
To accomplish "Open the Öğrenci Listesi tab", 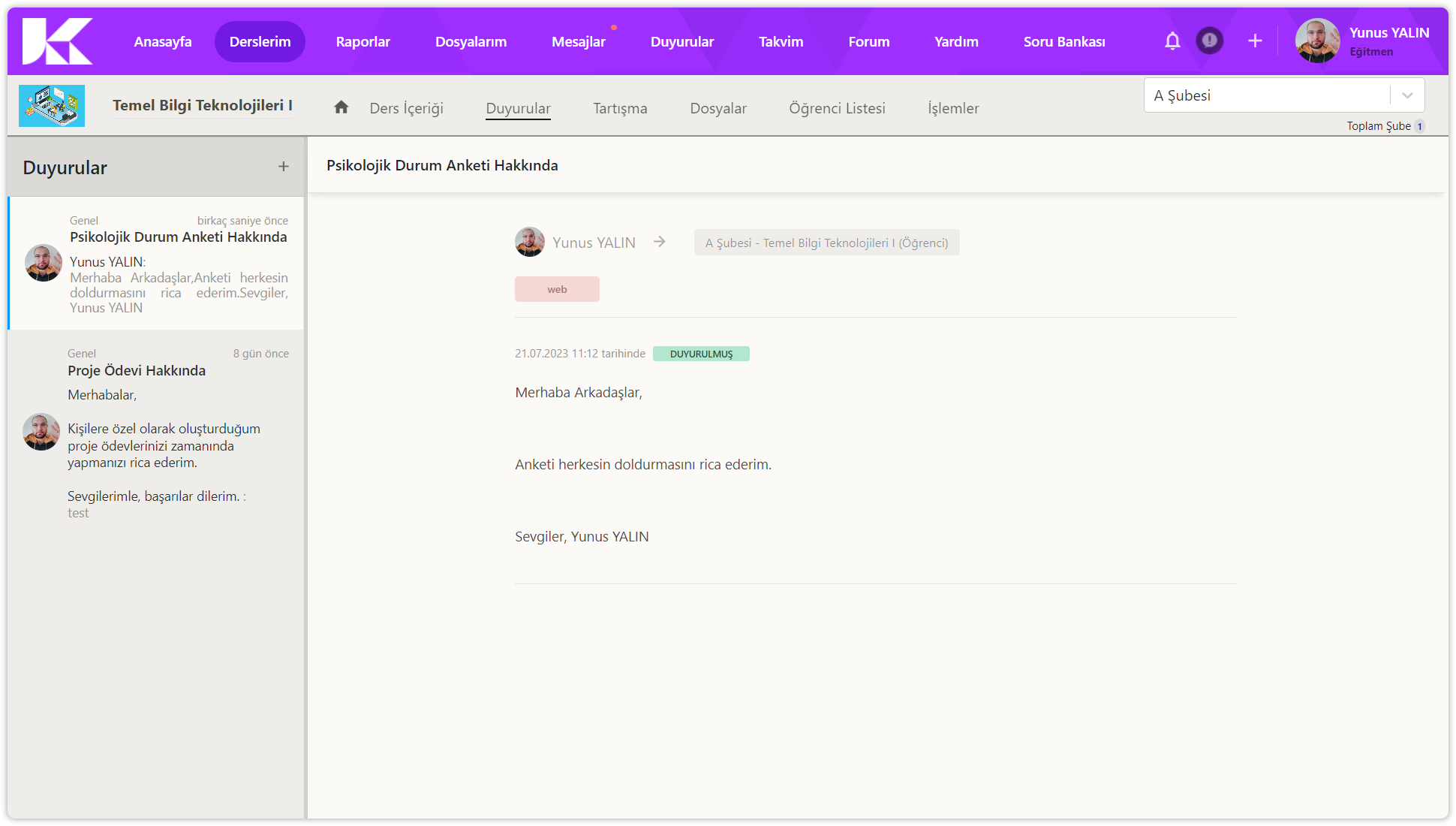I will 837,108.
